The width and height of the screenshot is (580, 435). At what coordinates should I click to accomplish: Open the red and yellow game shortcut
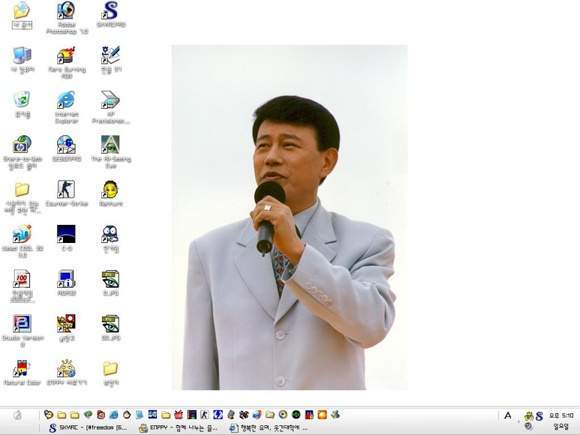[66, 324]
